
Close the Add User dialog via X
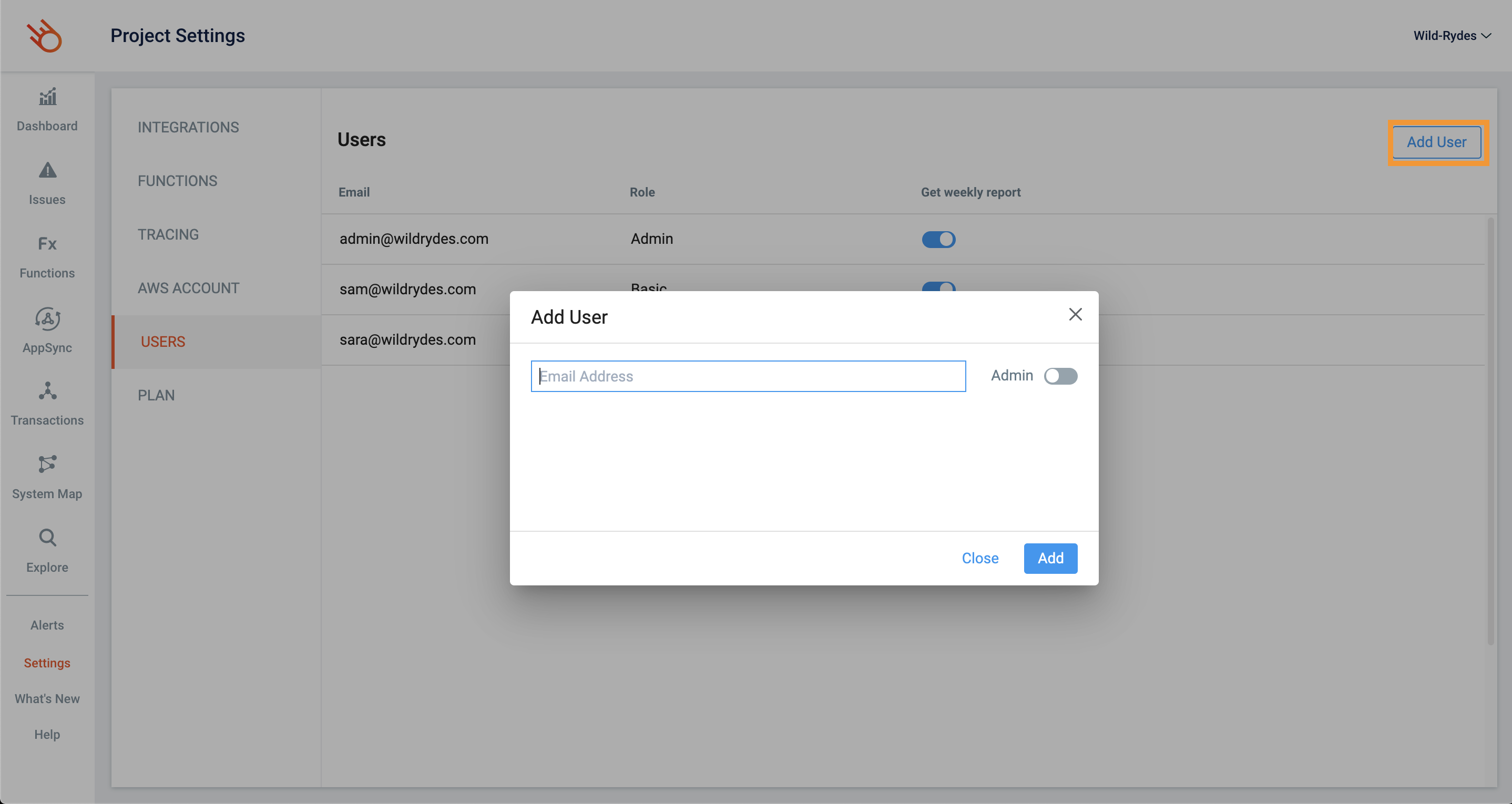pos(1075,315)
